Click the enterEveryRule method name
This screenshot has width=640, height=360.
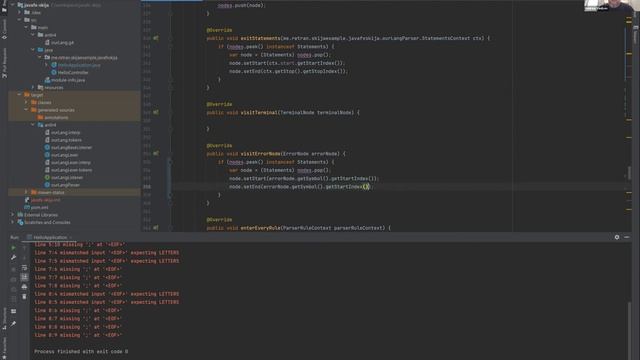[260, 228]
